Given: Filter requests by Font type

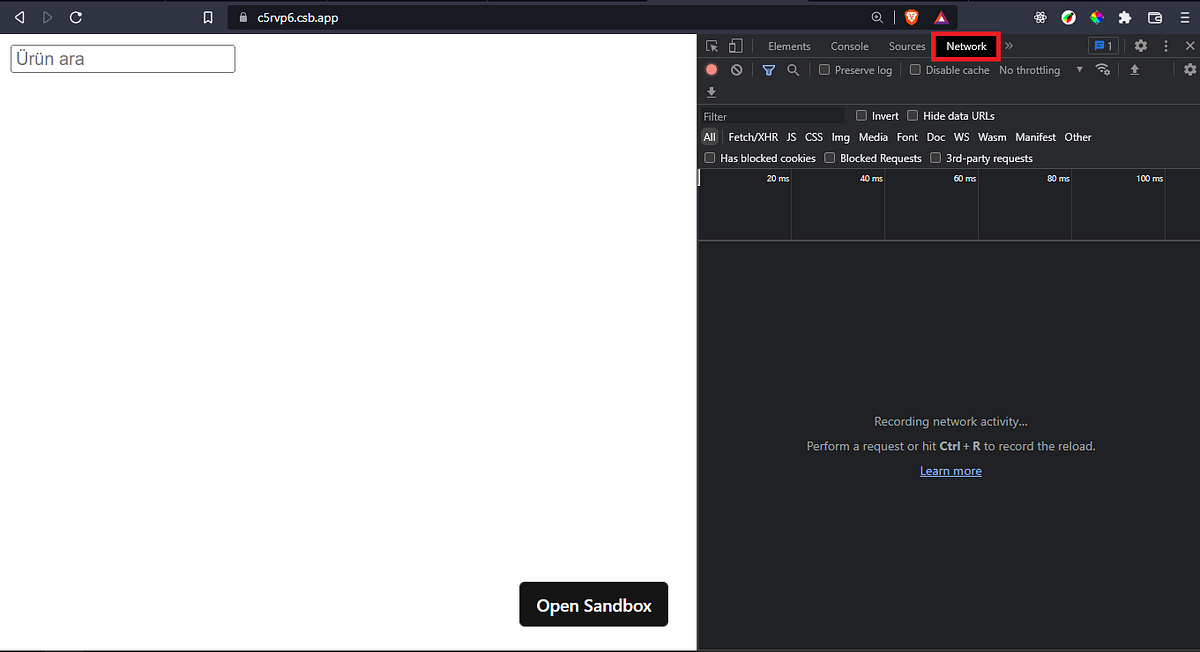Looking at the screenshot, I should [907, 137].
